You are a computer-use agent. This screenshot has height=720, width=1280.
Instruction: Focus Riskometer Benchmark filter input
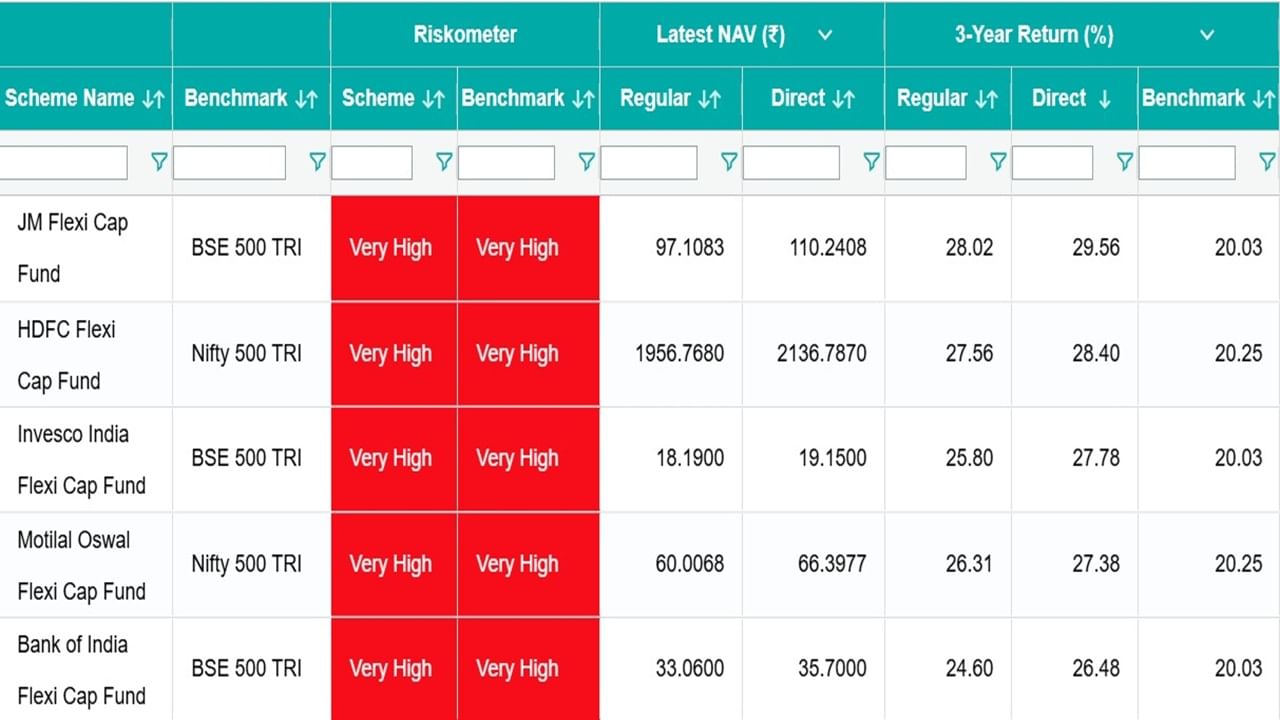tap(506, 162)
